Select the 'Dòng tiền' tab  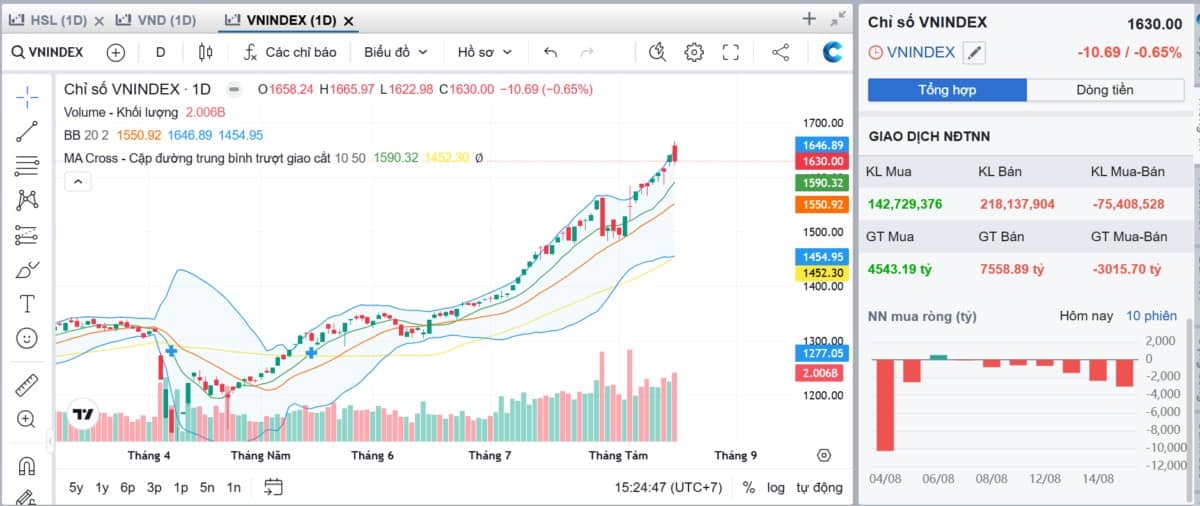point(1105,90)
